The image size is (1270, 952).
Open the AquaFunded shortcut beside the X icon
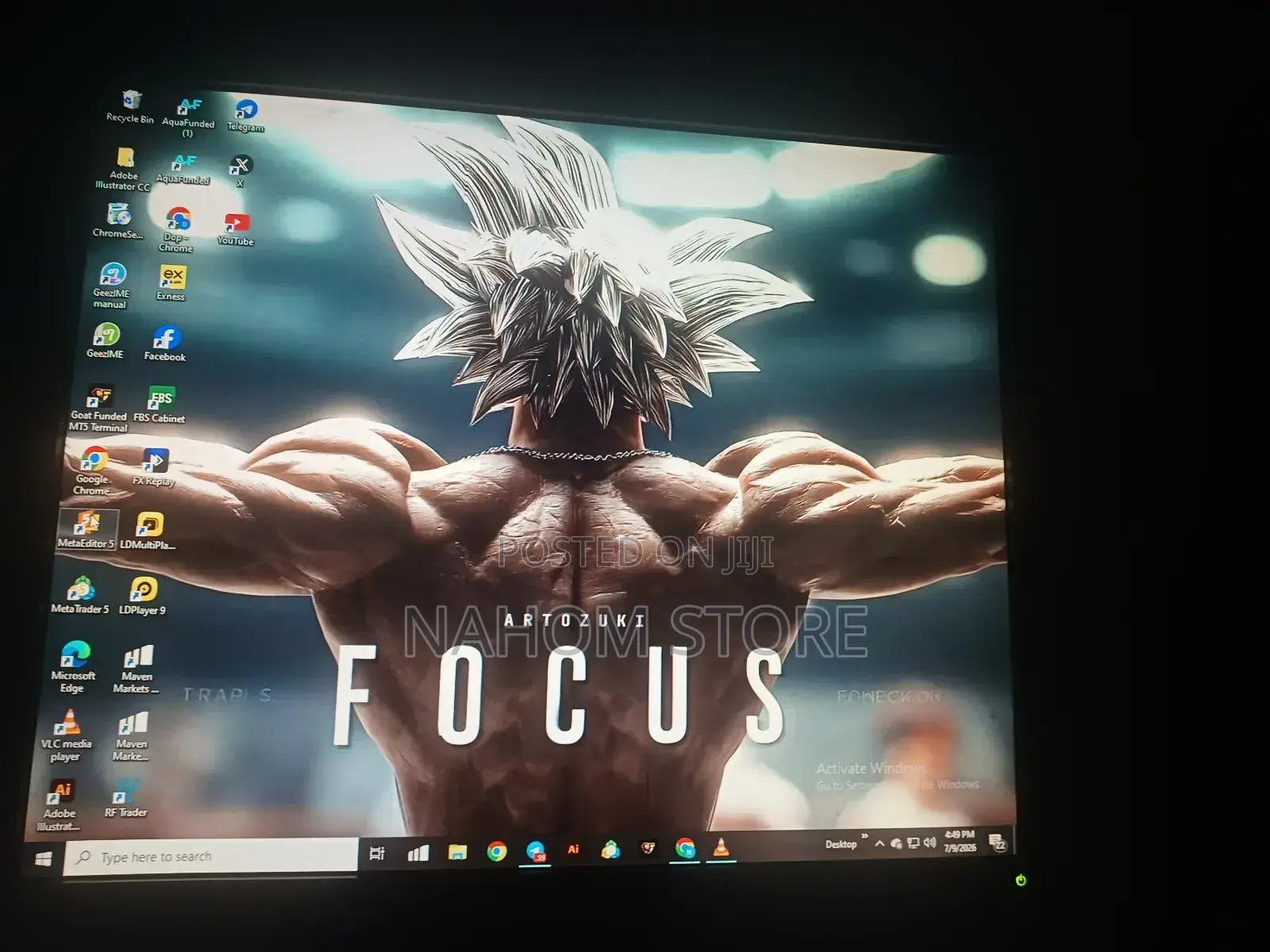click(x=183, y=168)
